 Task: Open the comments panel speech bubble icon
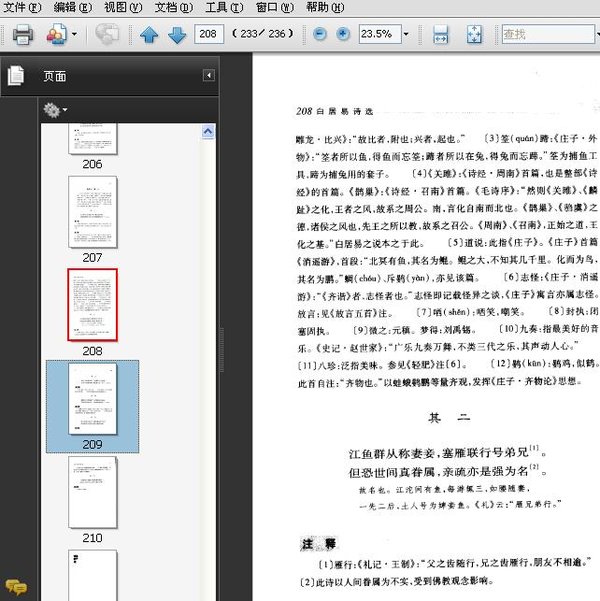[15, 585]
